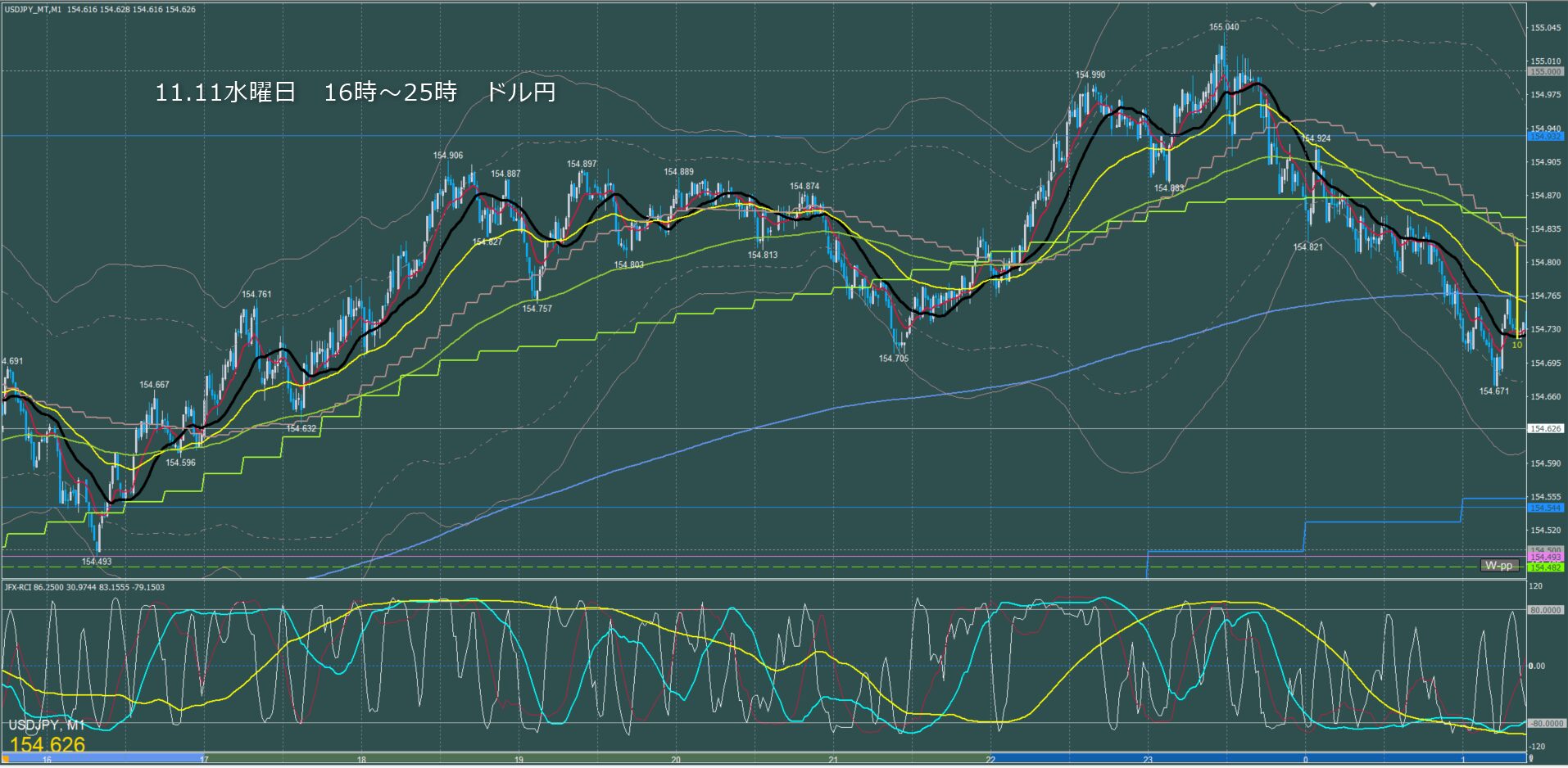
Task: Click the pink 154.493 price tag
Action: click(x=1545, y=558)
